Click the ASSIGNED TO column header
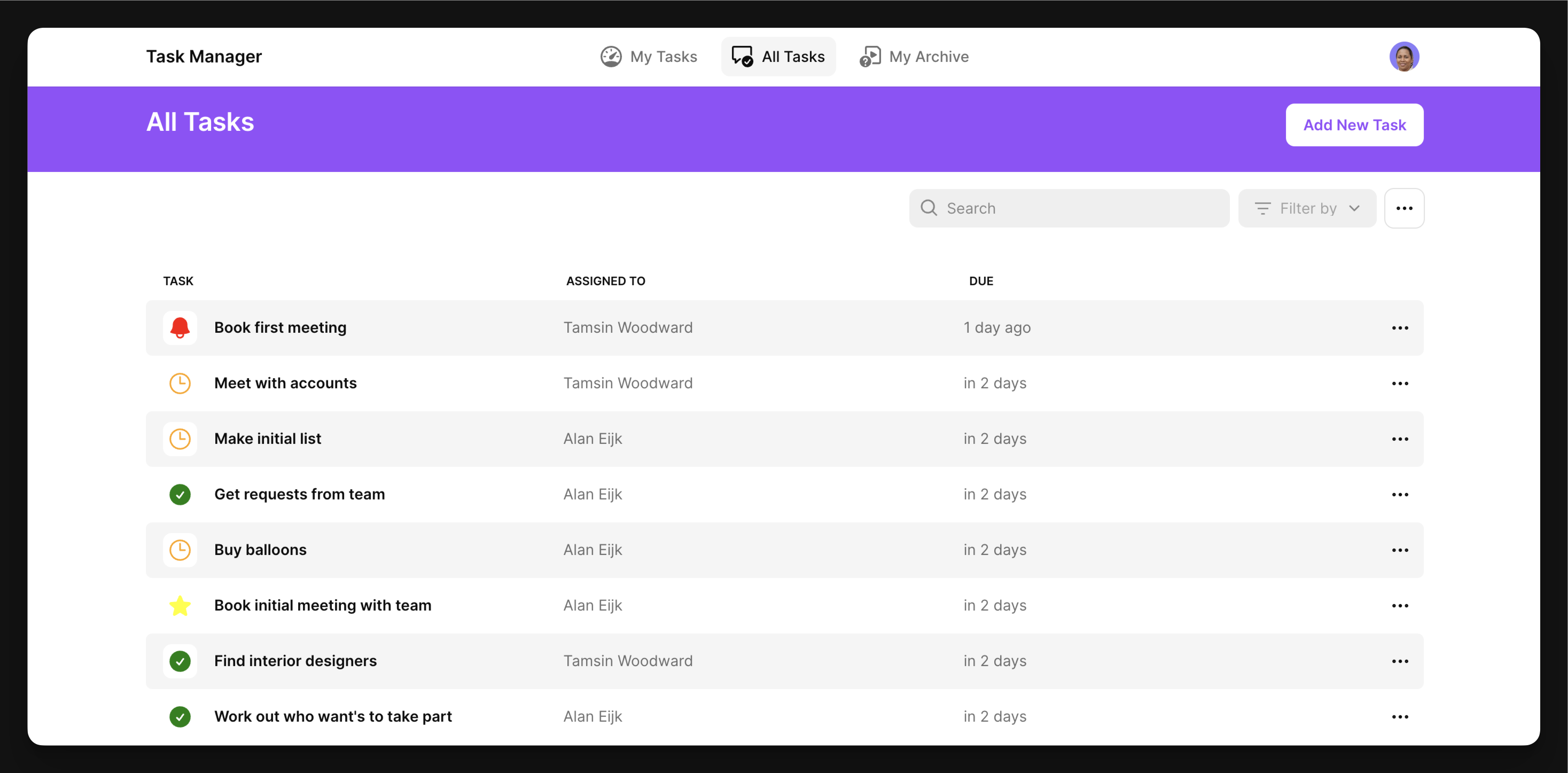 click(x=605, y=281)
